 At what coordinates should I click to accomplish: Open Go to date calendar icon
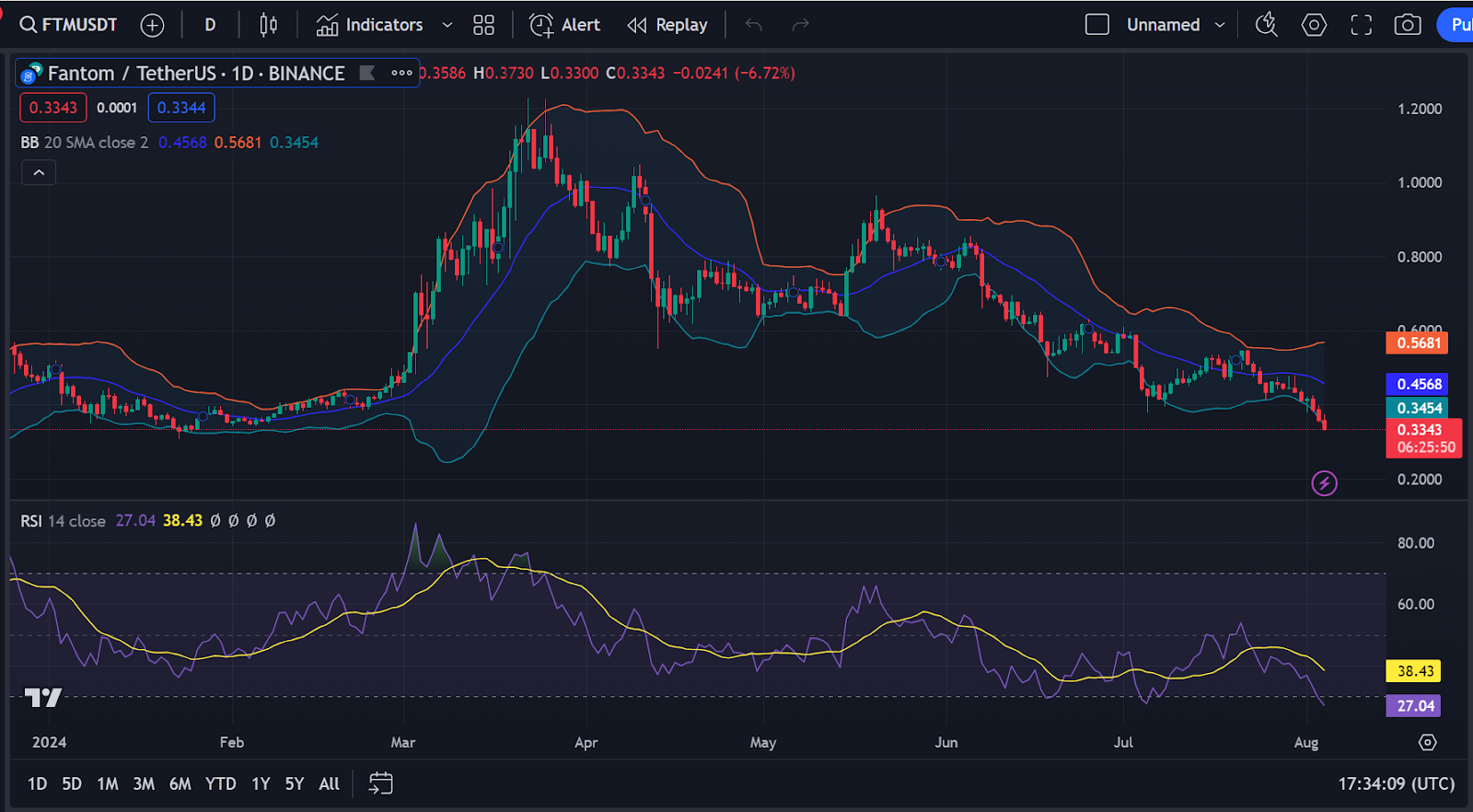coord(380,783)
